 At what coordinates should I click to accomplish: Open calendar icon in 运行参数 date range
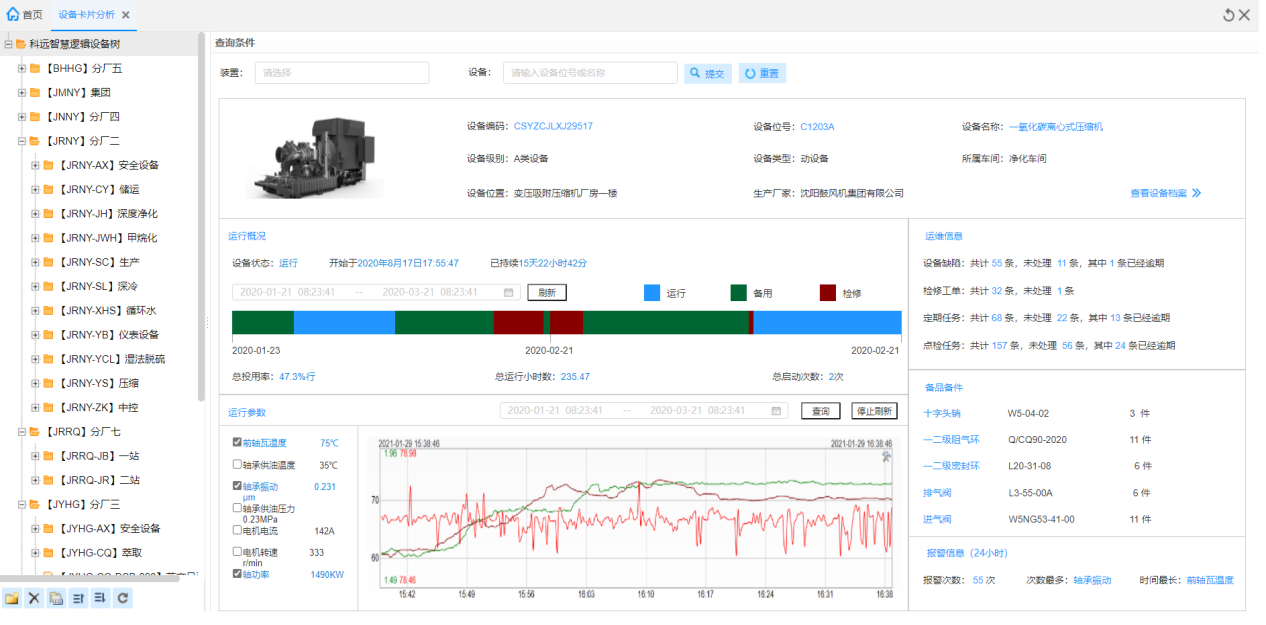(x=776, y=410)
